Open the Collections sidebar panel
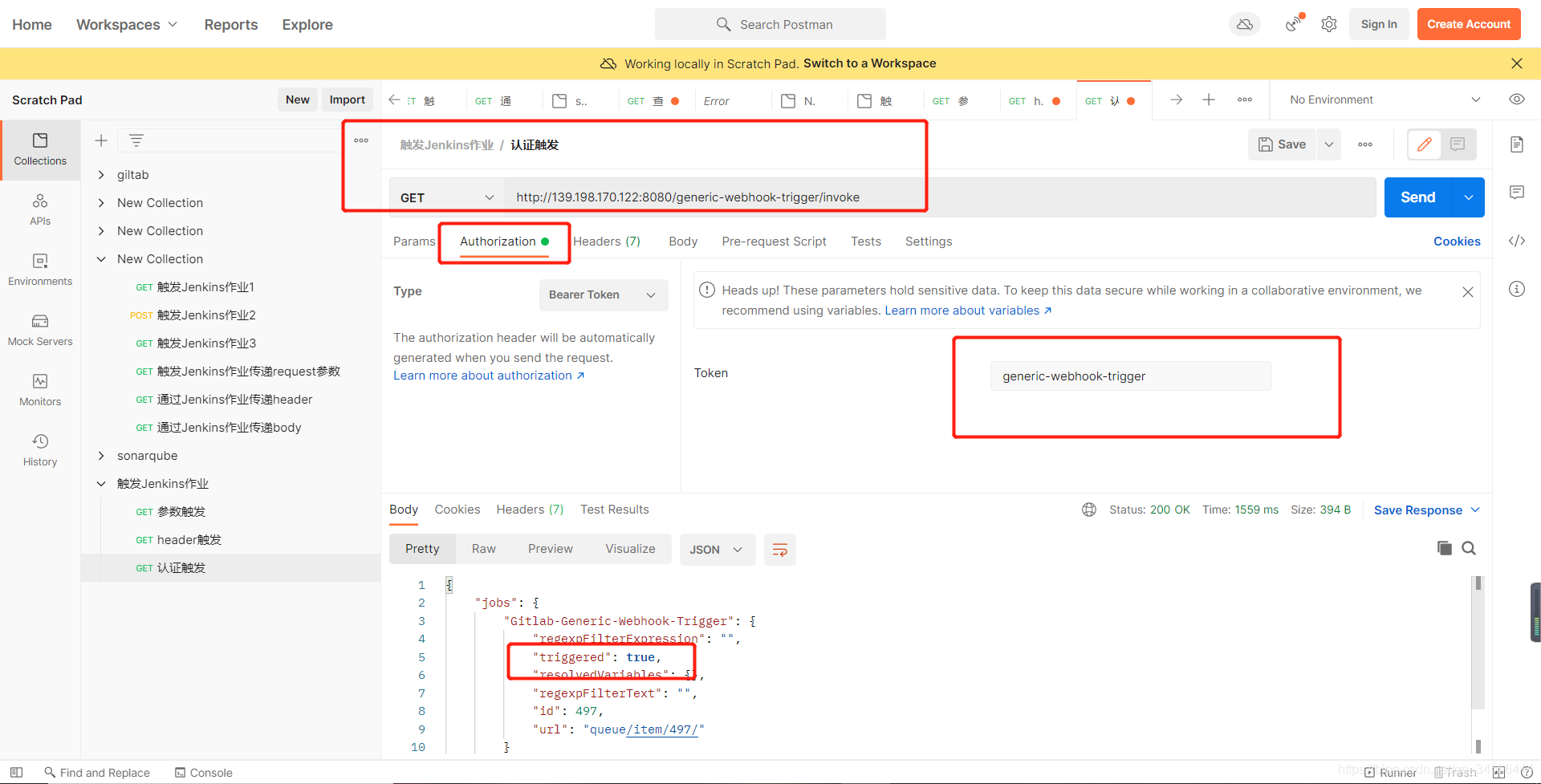This screenshot has width=1541, height=784. [40, 149]
